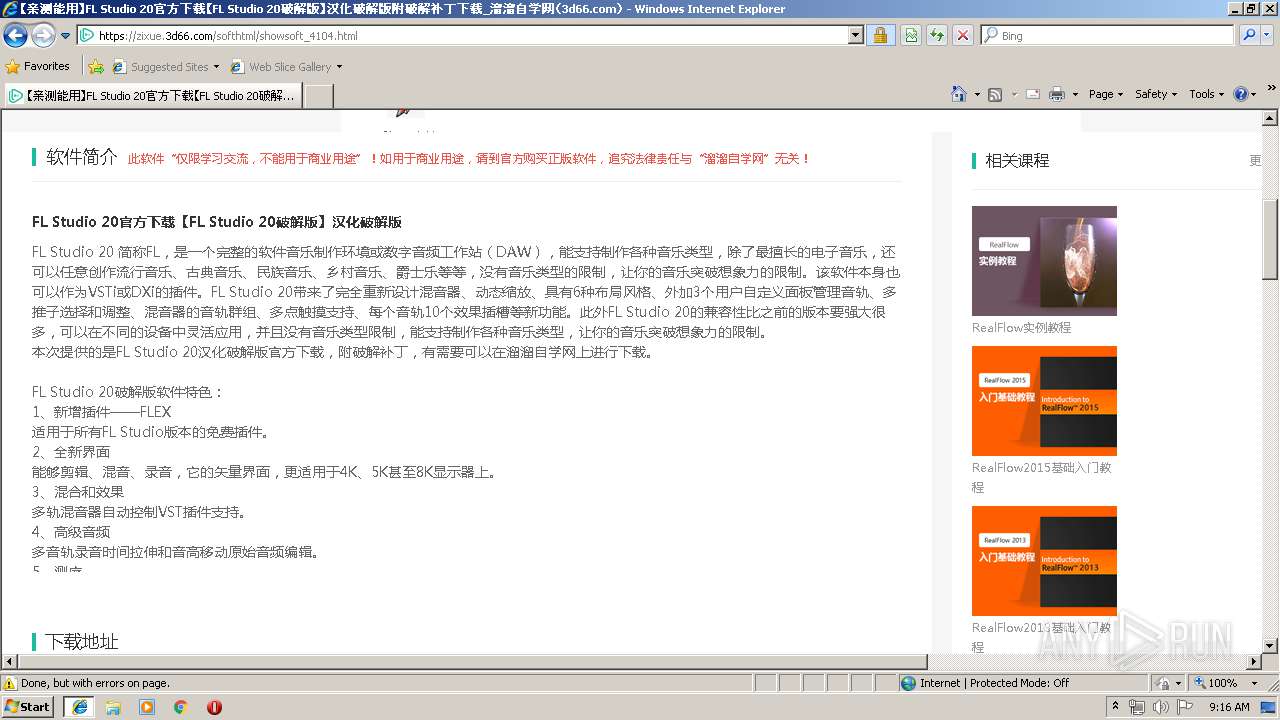Click the system clock 9:16 AM
The width and height of the screenshot is (1280, 720).
[x=1229, y=707]
